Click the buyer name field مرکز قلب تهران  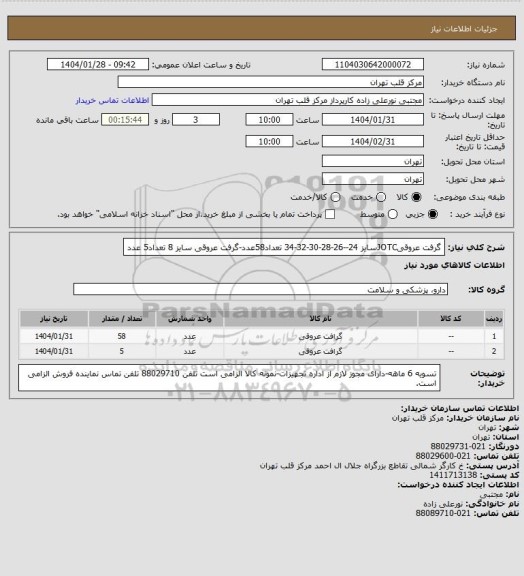270,82
